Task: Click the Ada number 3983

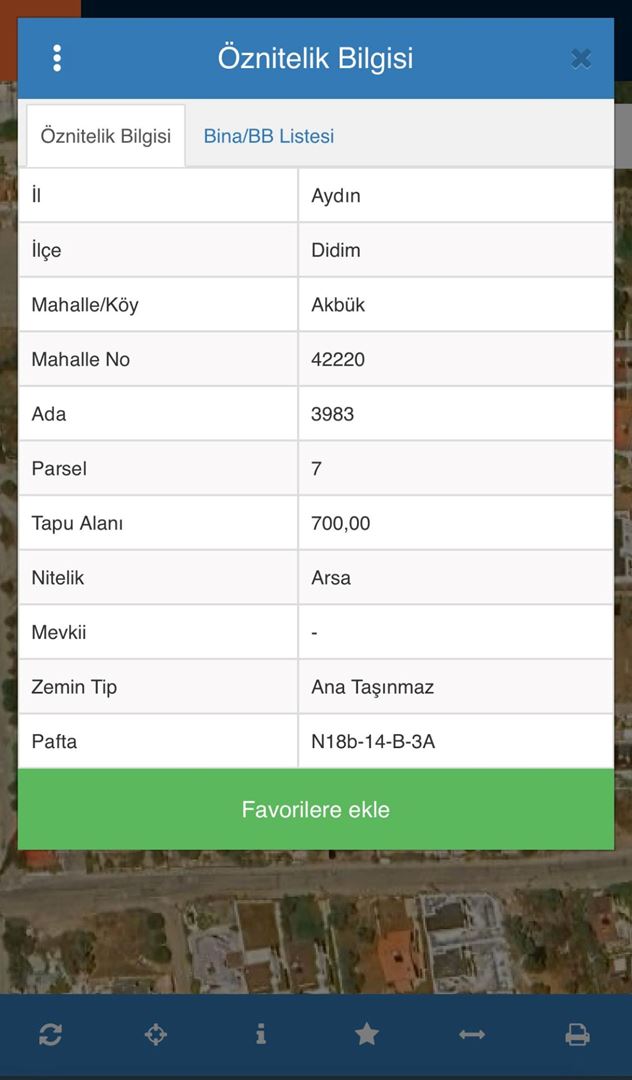Action: pyautogui.click(x=333, y=414)
